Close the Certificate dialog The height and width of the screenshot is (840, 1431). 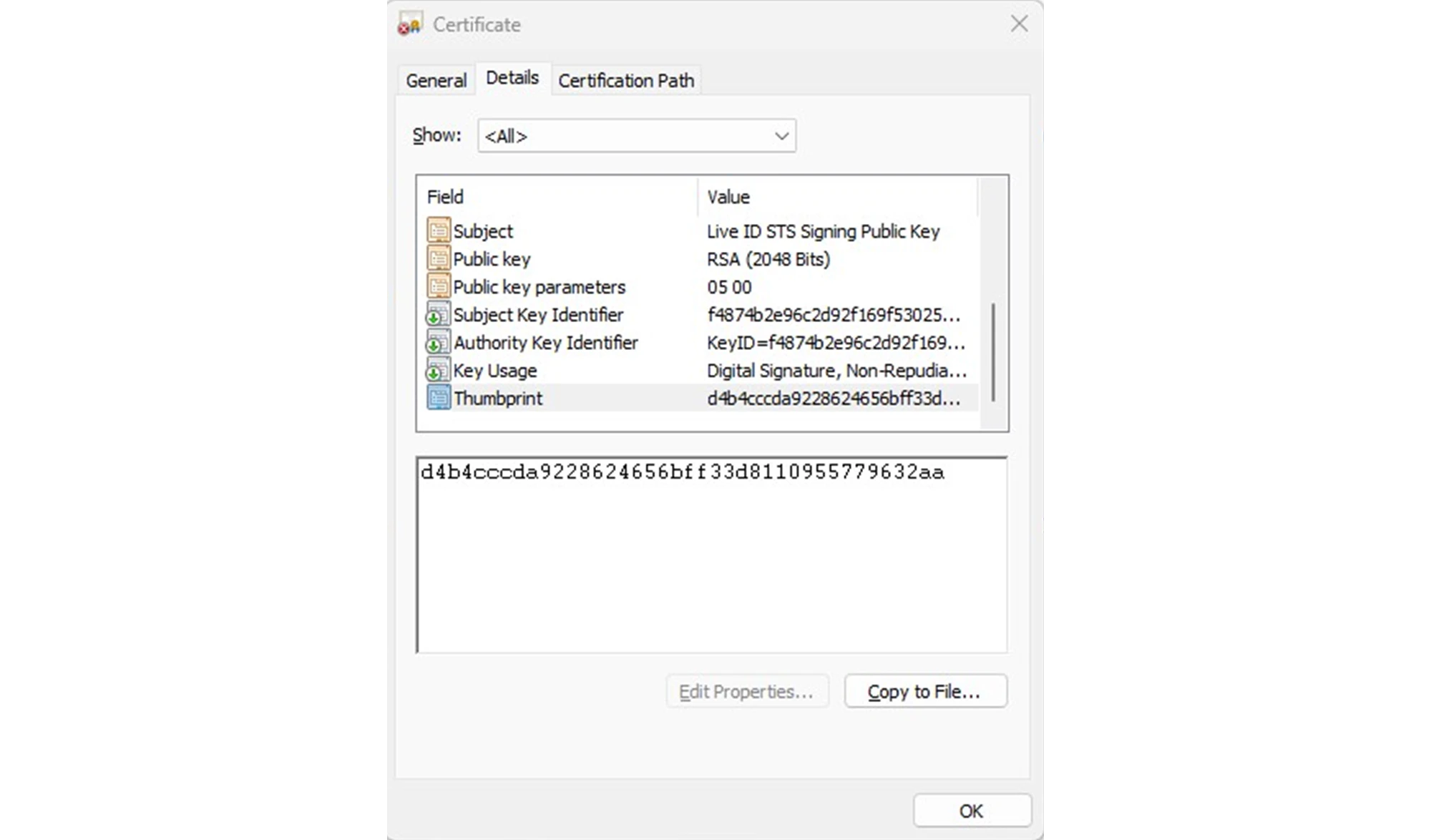pos(1019,24)
